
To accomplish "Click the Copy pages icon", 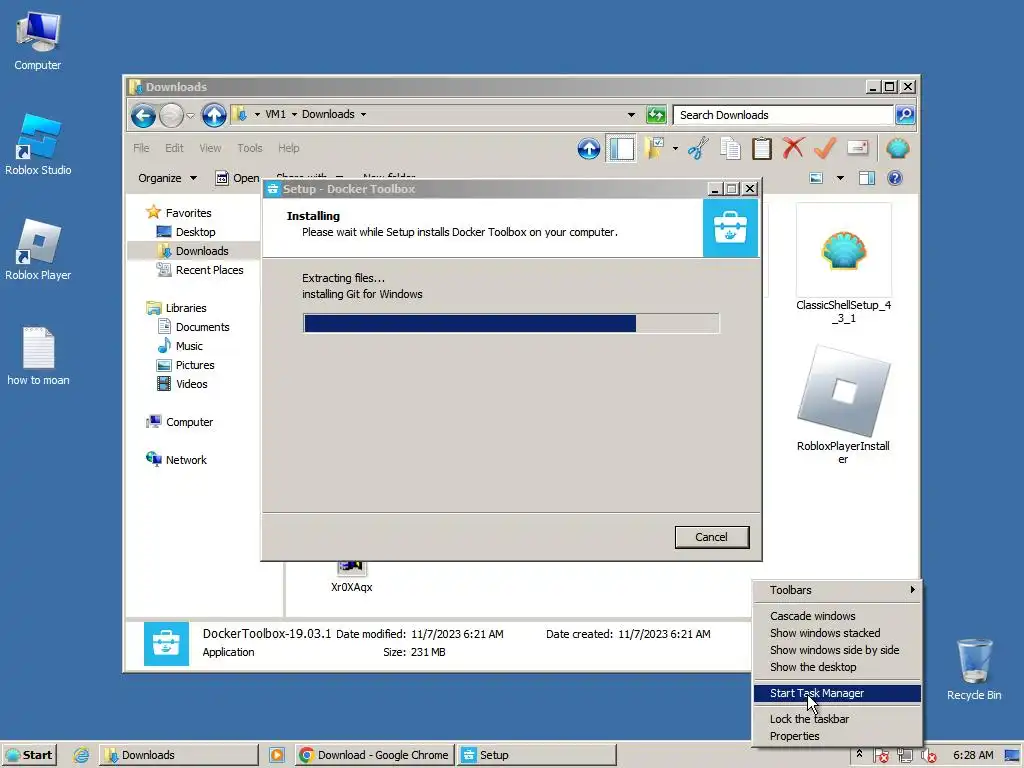I will (x=730, y=148).
